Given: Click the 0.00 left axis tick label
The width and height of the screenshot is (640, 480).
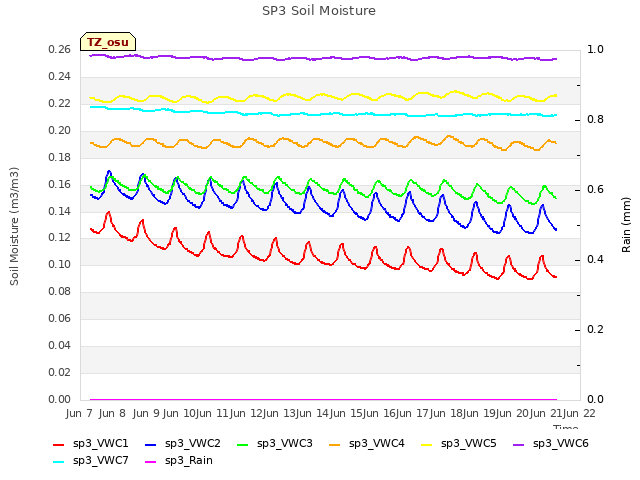Looking at the screenshot, I should (59, 399).
